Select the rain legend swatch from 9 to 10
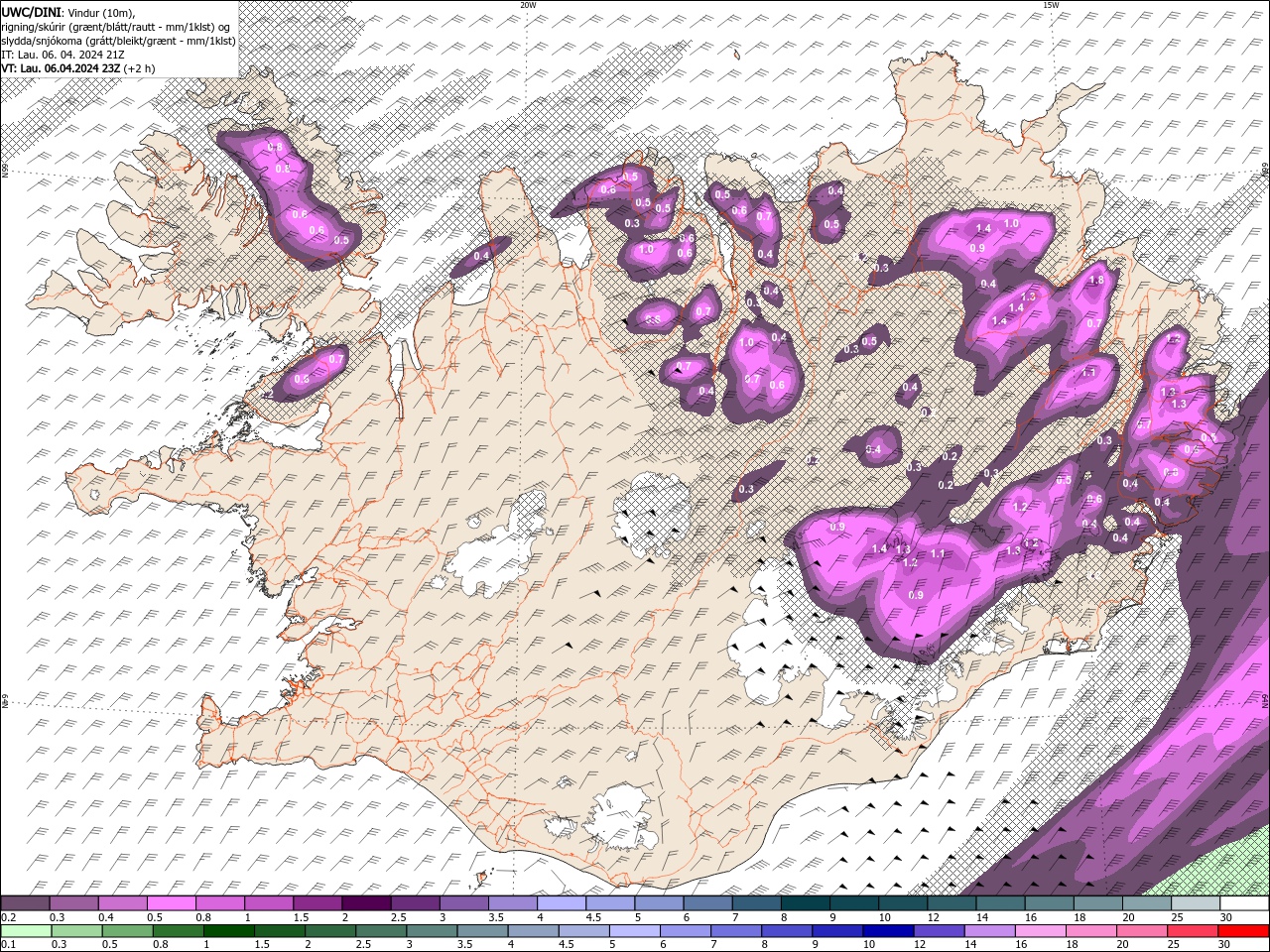 click(836, 930)
